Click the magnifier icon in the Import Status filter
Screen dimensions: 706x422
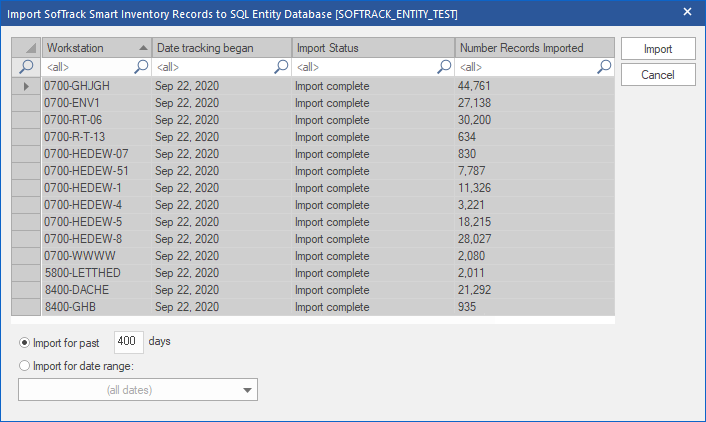point(444,67)
